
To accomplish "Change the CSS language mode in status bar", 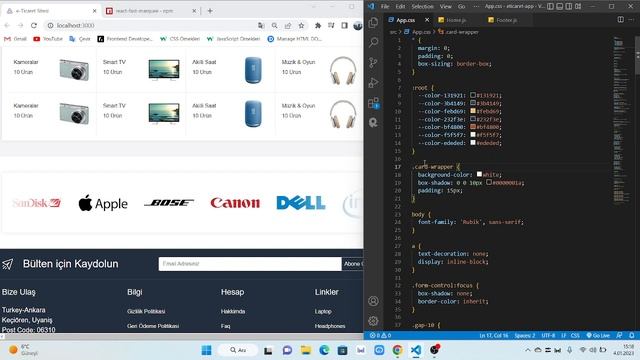I will [575, 336].
